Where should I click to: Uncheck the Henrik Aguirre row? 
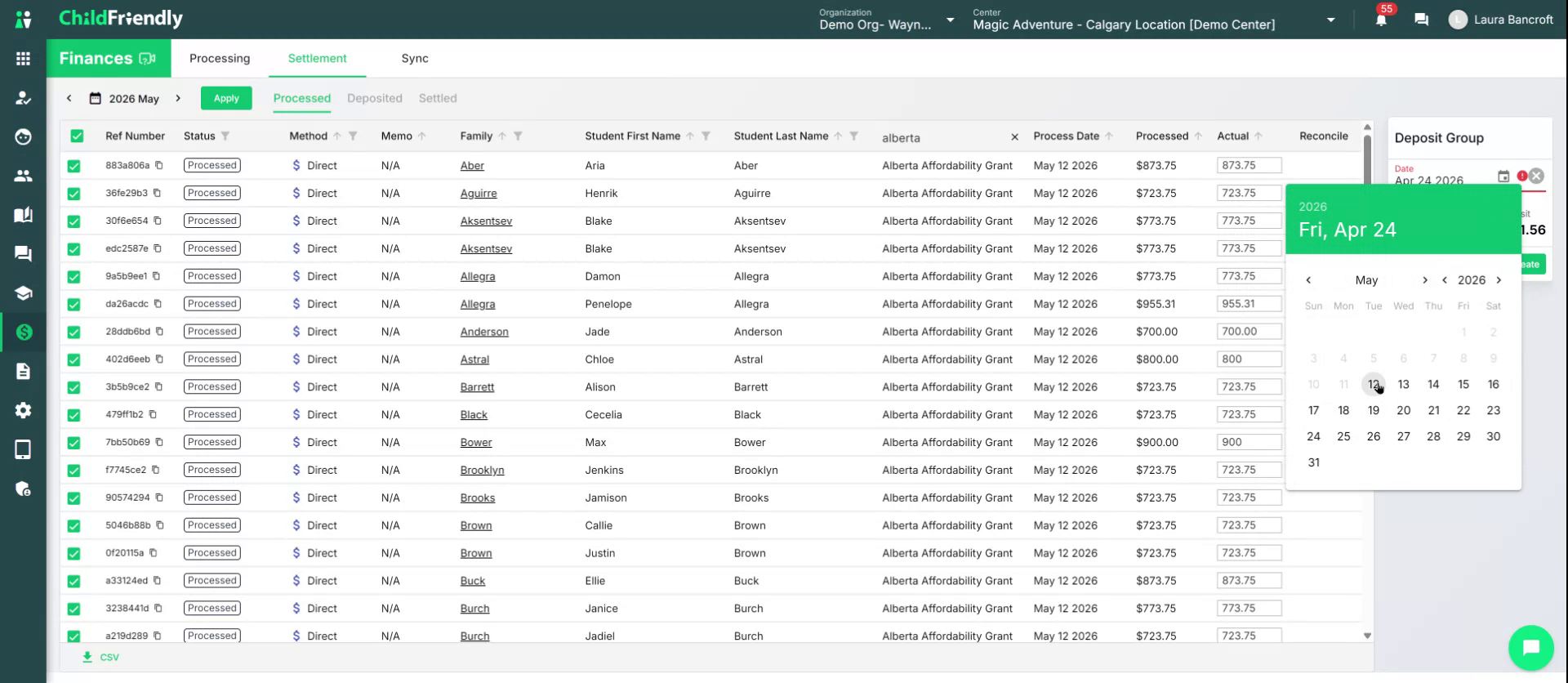(x=73, y=194)
